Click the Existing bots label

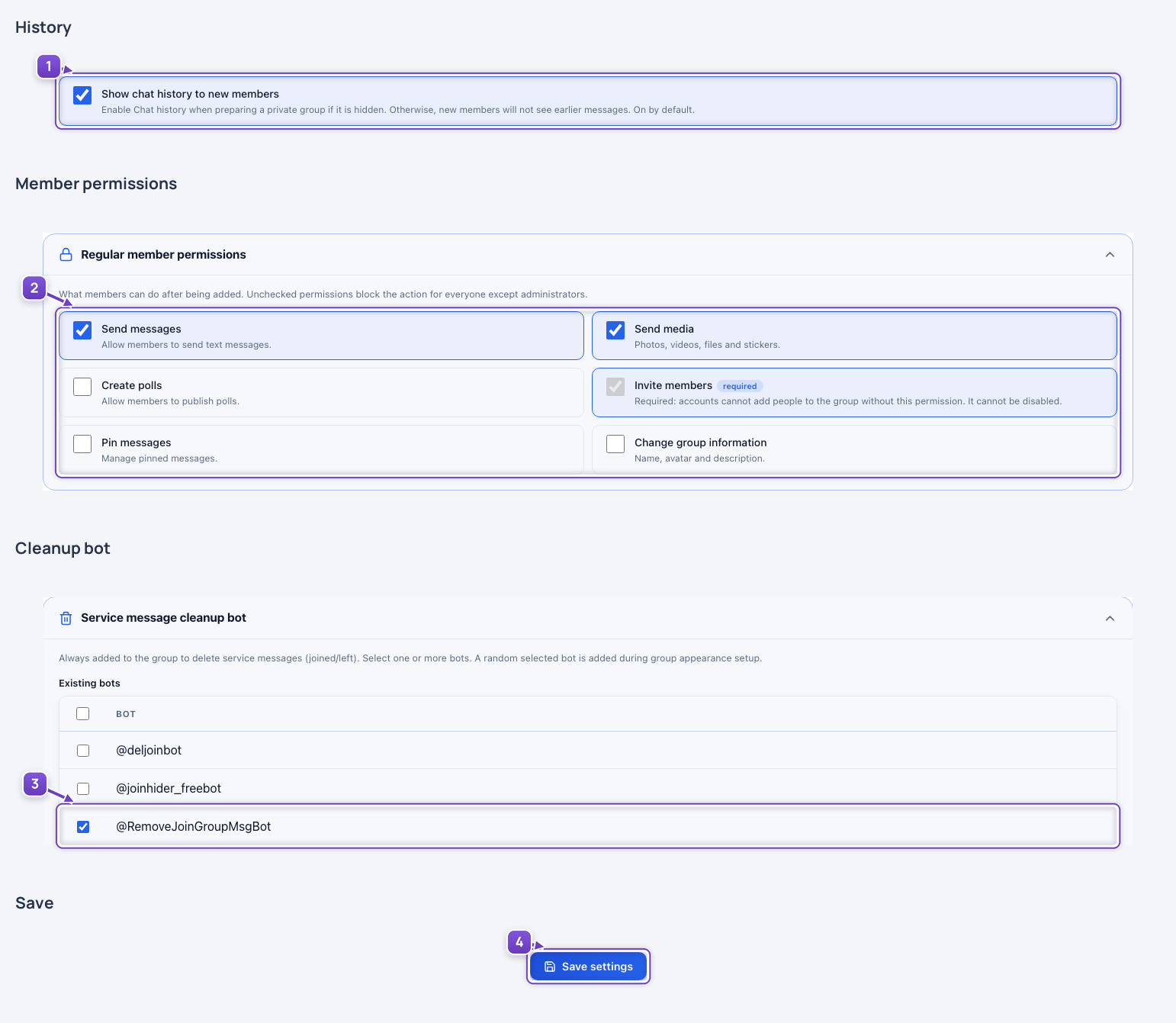tap(89, 684)
